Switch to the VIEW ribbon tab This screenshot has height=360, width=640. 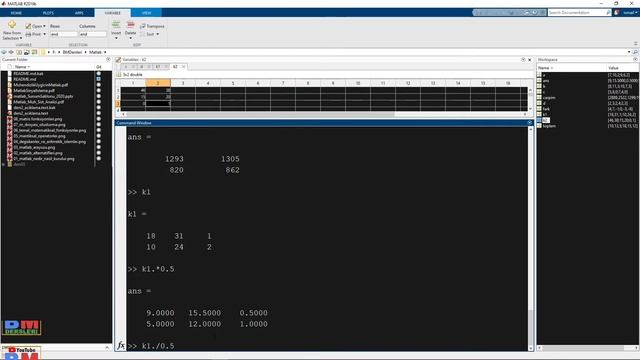coord(147,13)
